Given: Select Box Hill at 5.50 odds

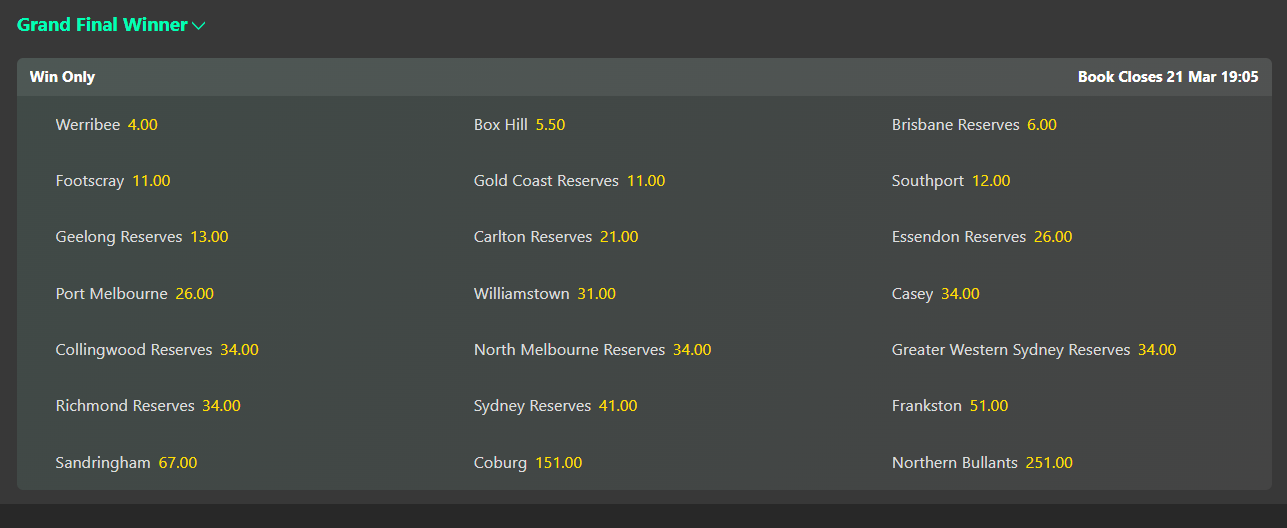Looking at the screenshot, I should pyautogui.click(x=519, y=125).
